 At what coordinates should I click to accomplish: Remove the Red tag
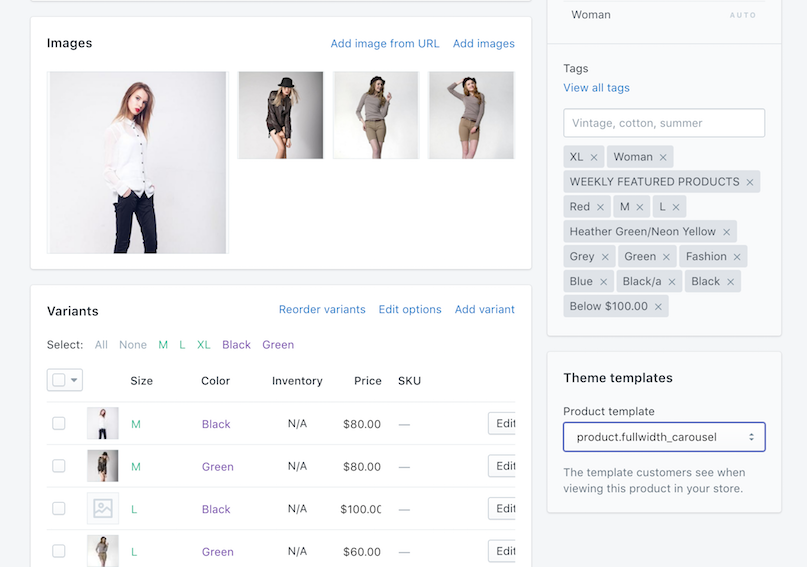pyautogui.click(x=601, y=207)
